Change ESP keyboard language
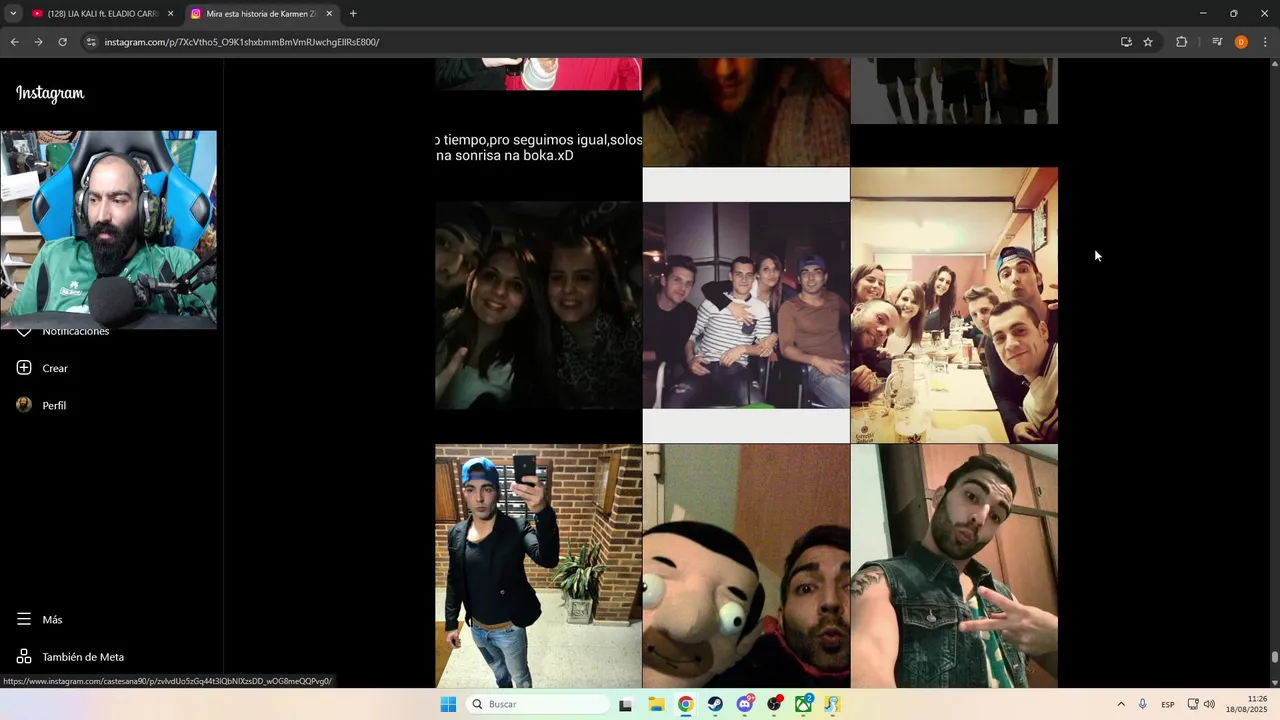Viewport: 1280px width, 720px height. point(1168,704)
